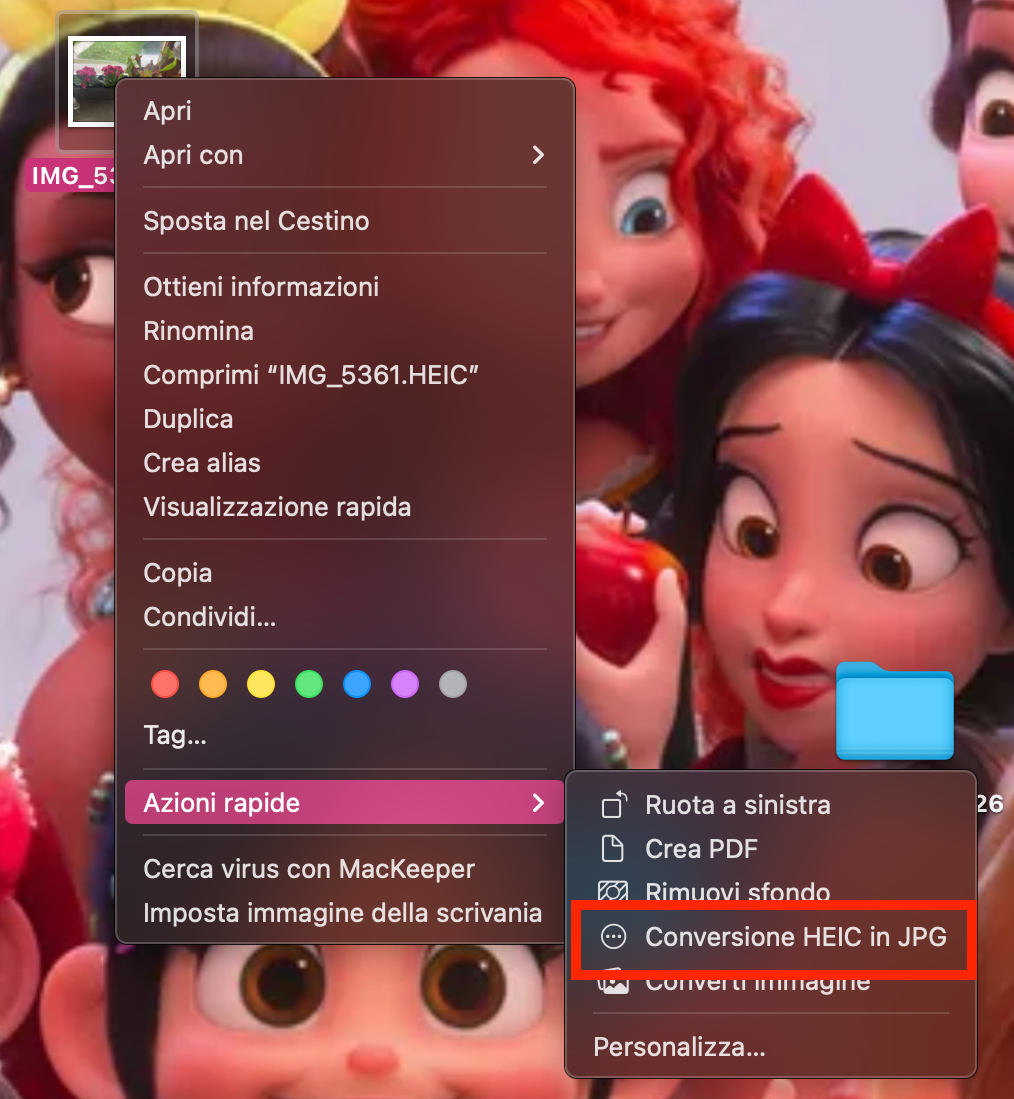
Task: Apply the gray tag color
Action: click(453, 684)
